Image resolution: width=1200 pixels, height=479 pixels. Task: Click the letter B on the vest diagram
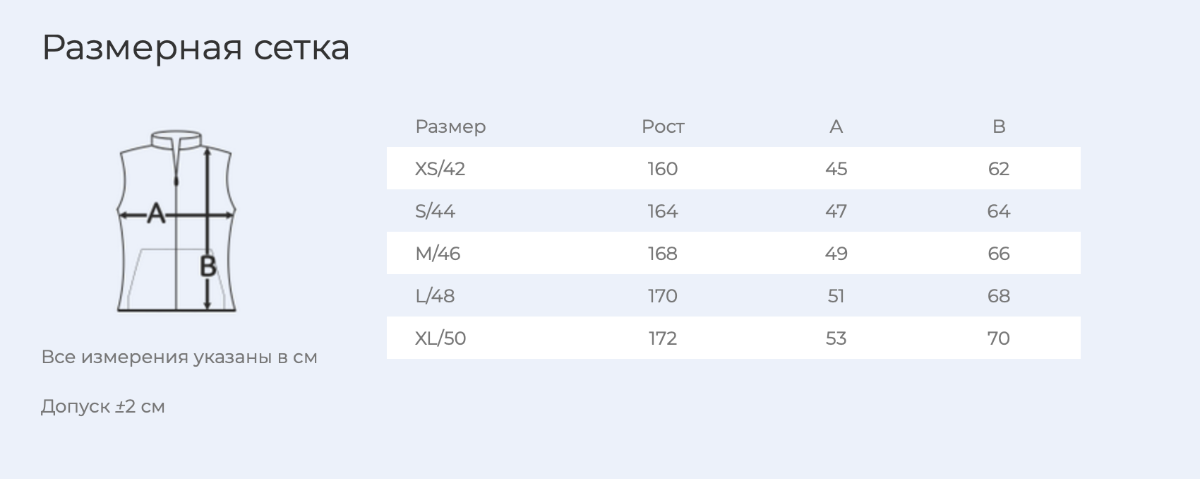pyautogui.click(x=208, y=266)
